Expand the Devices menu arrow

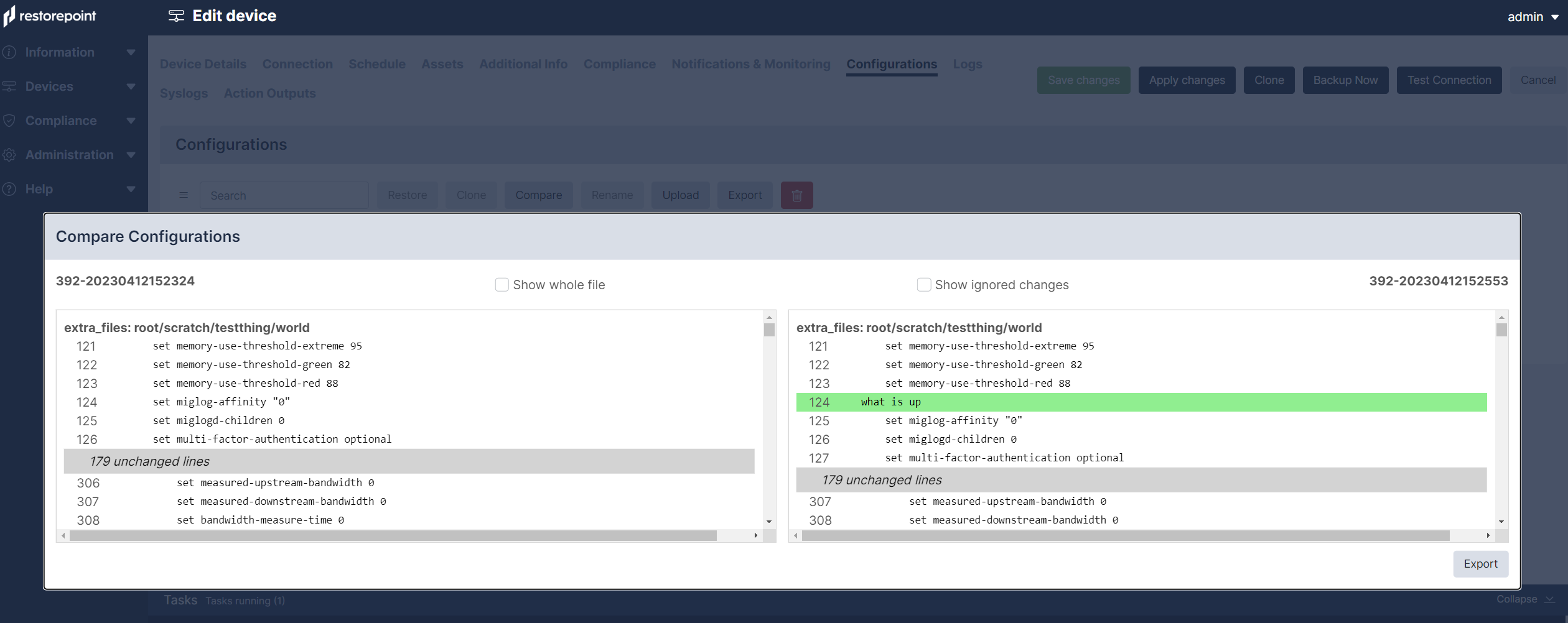coord(131,86)
